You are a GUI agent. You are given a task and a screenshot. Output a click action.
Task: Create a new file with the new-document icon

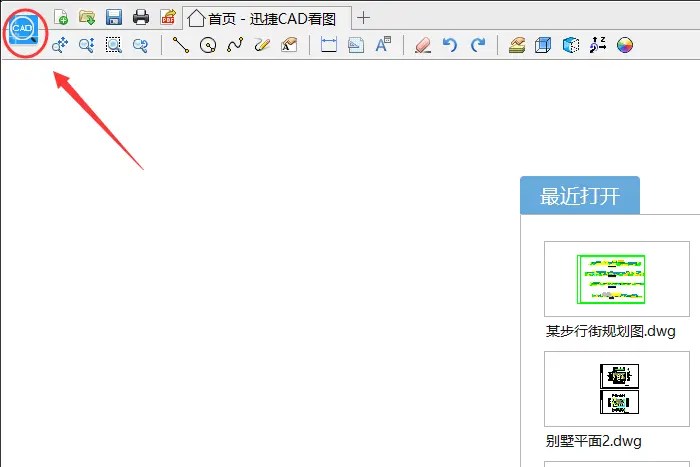[61, 17]
